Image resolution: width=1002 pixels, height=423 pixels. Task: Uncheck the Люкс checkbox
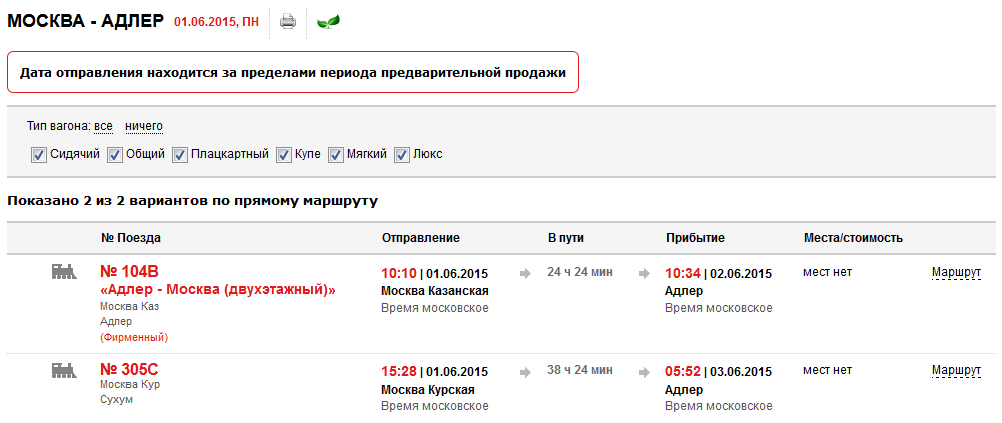click(x=402, y=155)
